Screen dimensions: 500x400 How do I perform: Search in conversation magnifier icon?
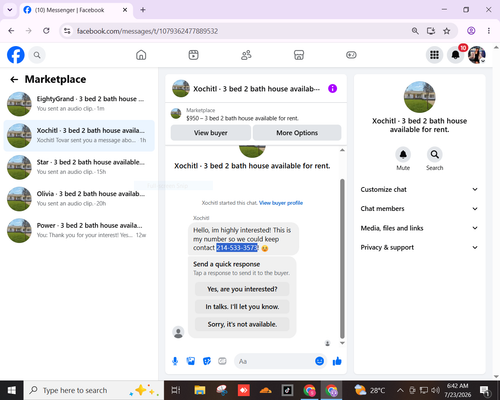pos(434,155)
